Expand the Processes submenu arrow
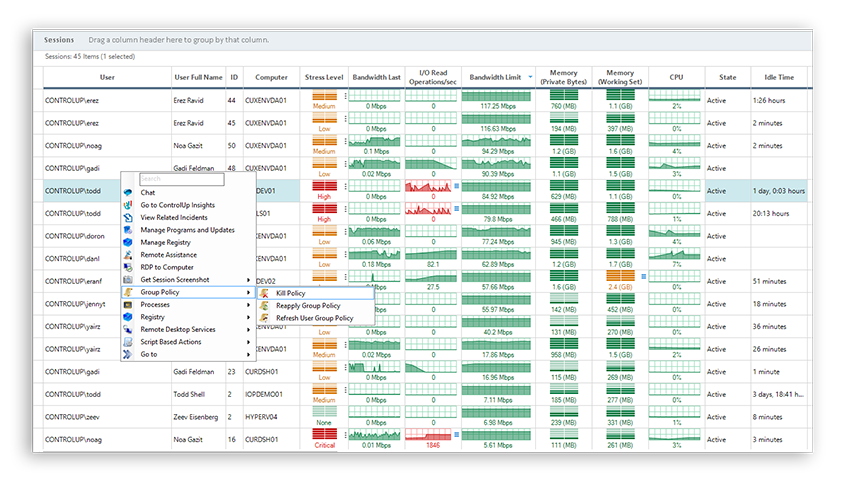The image size is (845, 490). coord(248,305)
